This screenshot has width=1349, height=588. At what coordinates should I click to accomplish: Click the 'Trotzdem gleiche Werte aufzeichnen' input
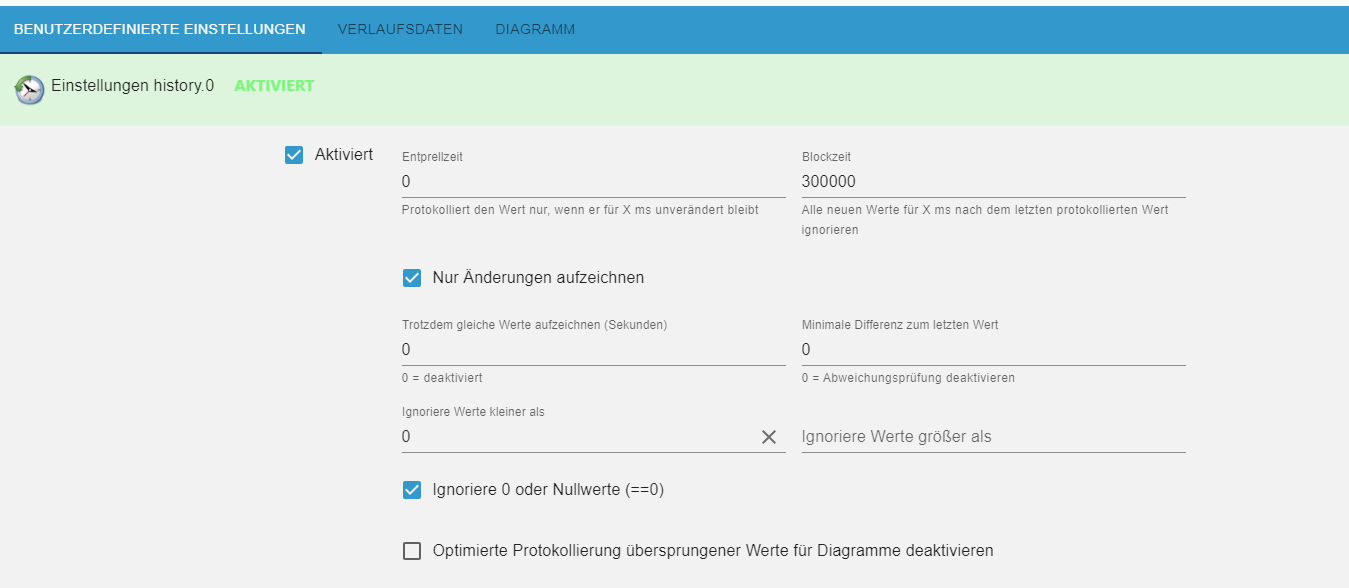coord(592,350)
